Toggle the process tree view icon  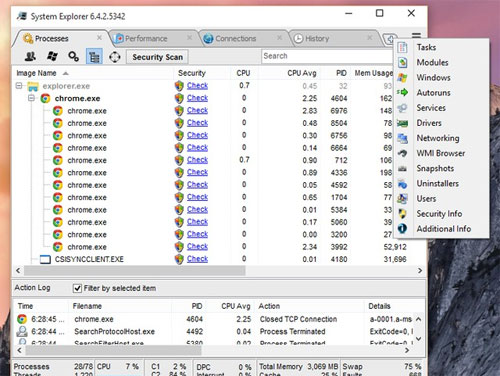(x=94, y=56)
